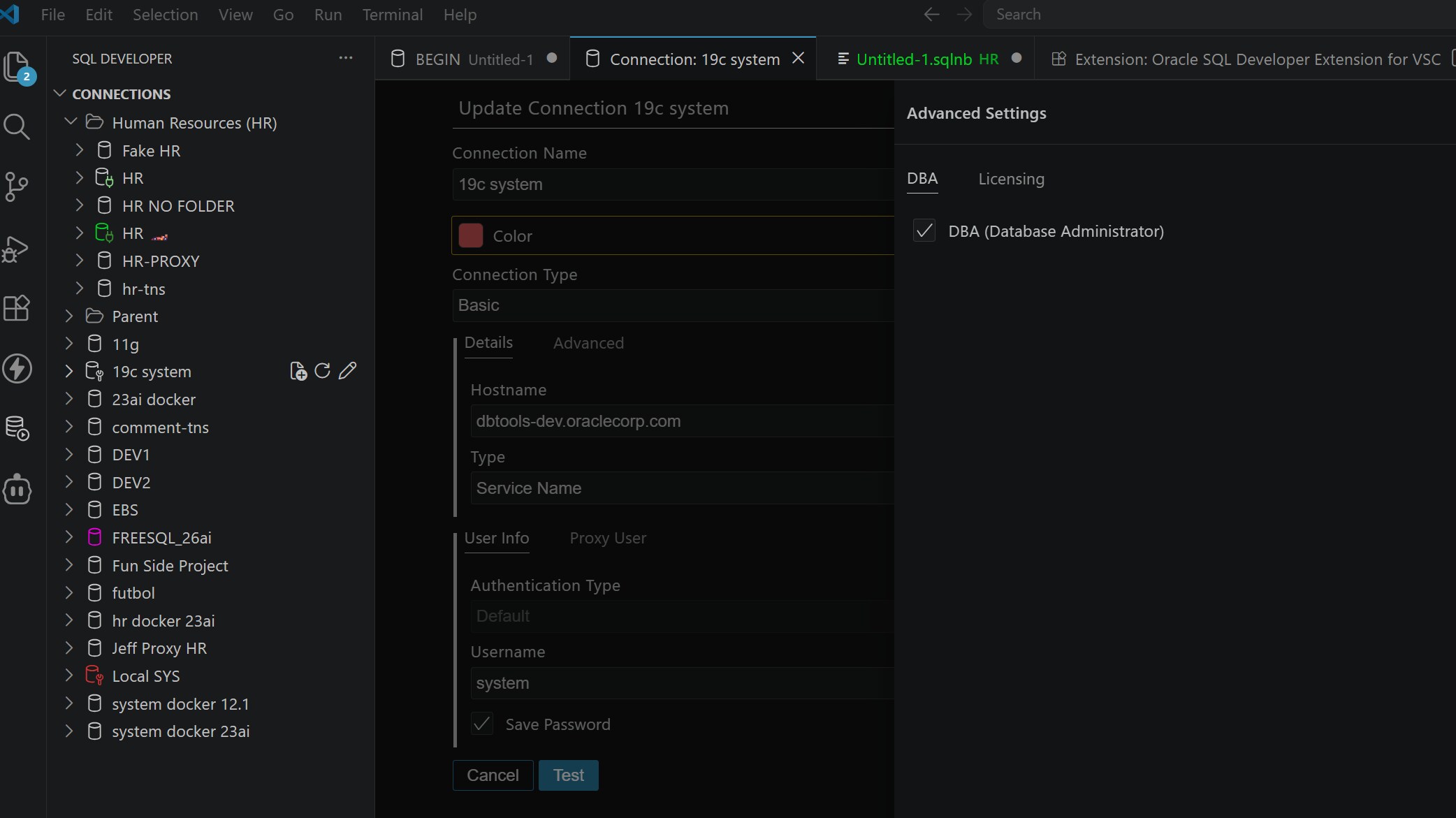The width and height of the screenshot is (1456, 818).
Task: Expand the Fake HR connection
Action: coord(79,150)
